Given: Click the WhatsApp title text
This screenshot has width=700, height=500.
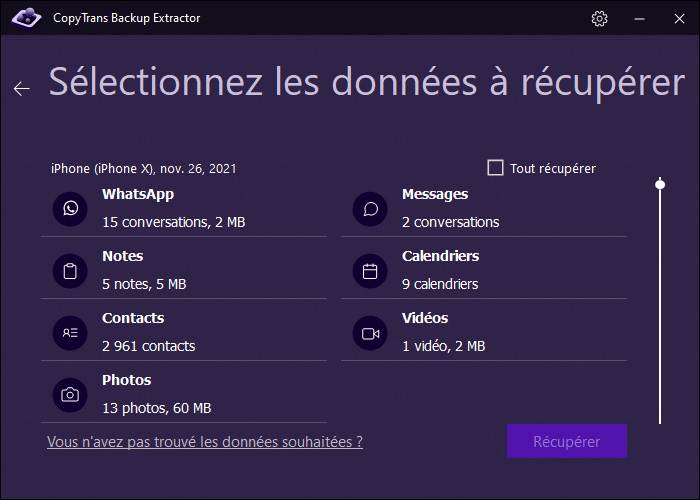Looking at the screenshot, I should [138, 195].
